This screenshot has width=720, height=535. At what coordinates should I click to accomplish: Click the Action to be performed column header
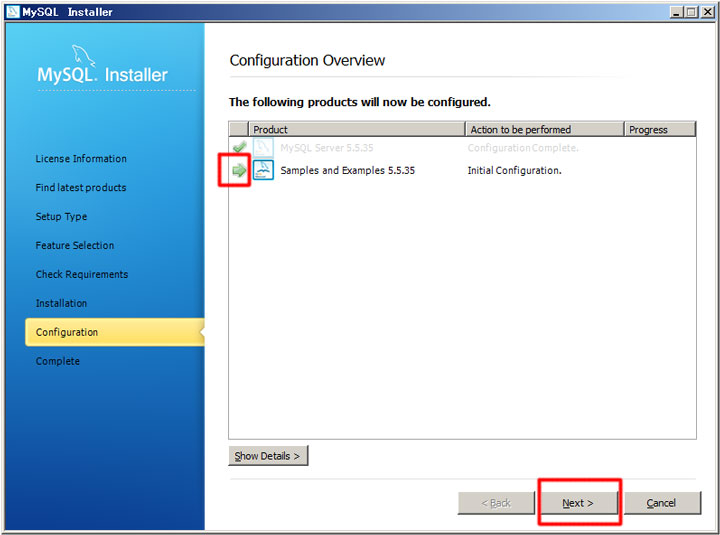pos(545,130)
